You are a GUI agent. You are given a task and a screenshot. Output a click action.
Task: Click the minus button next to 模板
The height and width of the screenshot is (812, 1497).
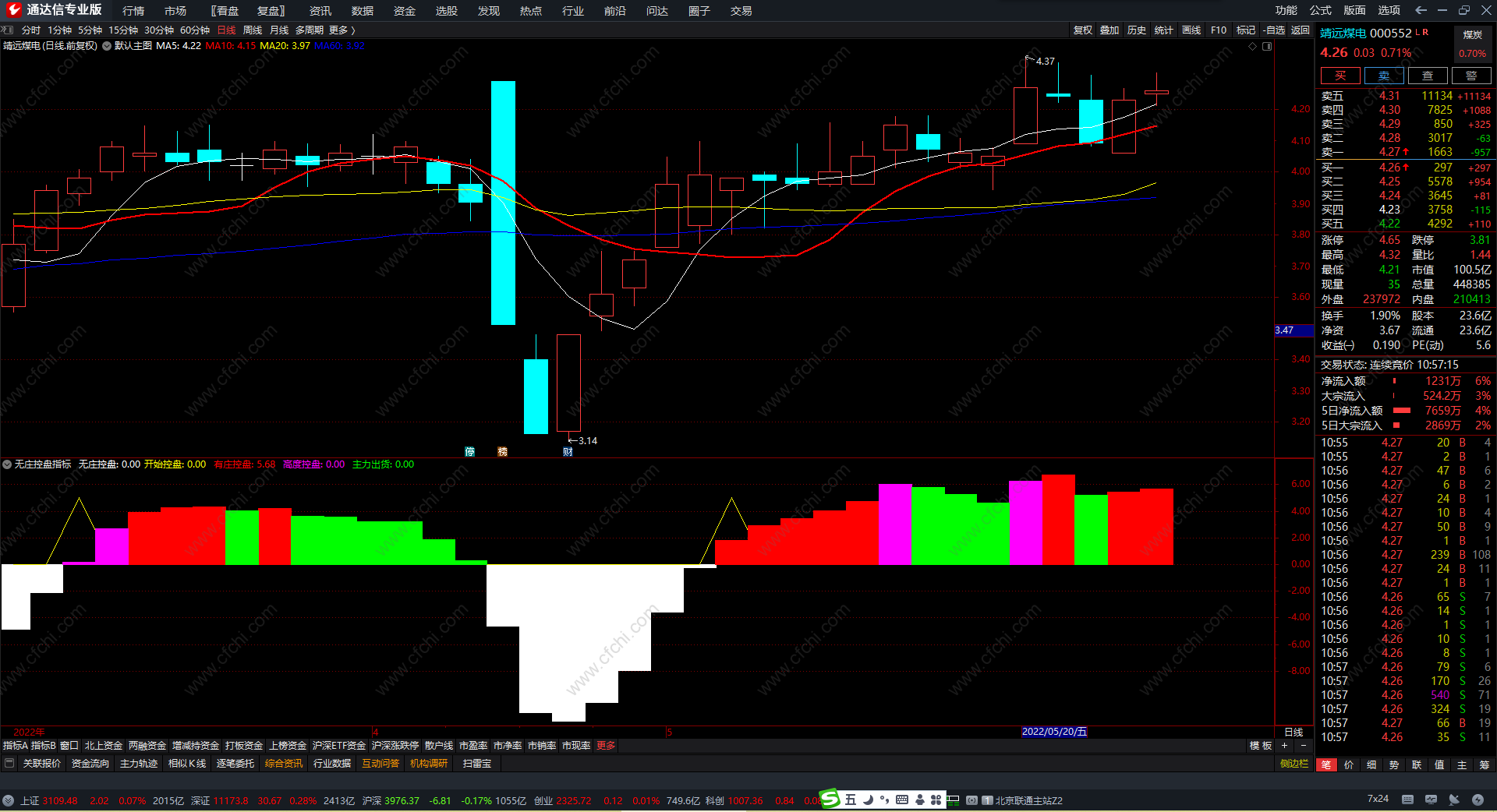click(1303, 746)
